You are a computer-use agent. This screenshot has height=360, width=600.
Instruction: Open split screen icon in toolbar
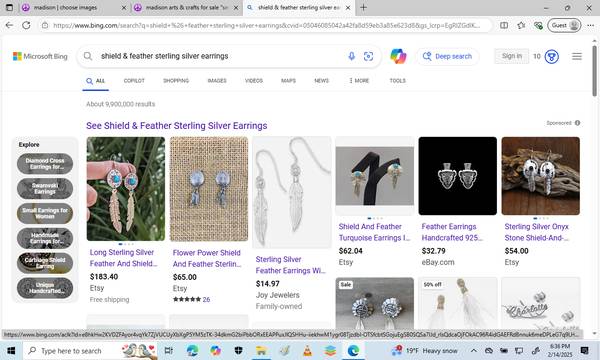coord(504,25)
